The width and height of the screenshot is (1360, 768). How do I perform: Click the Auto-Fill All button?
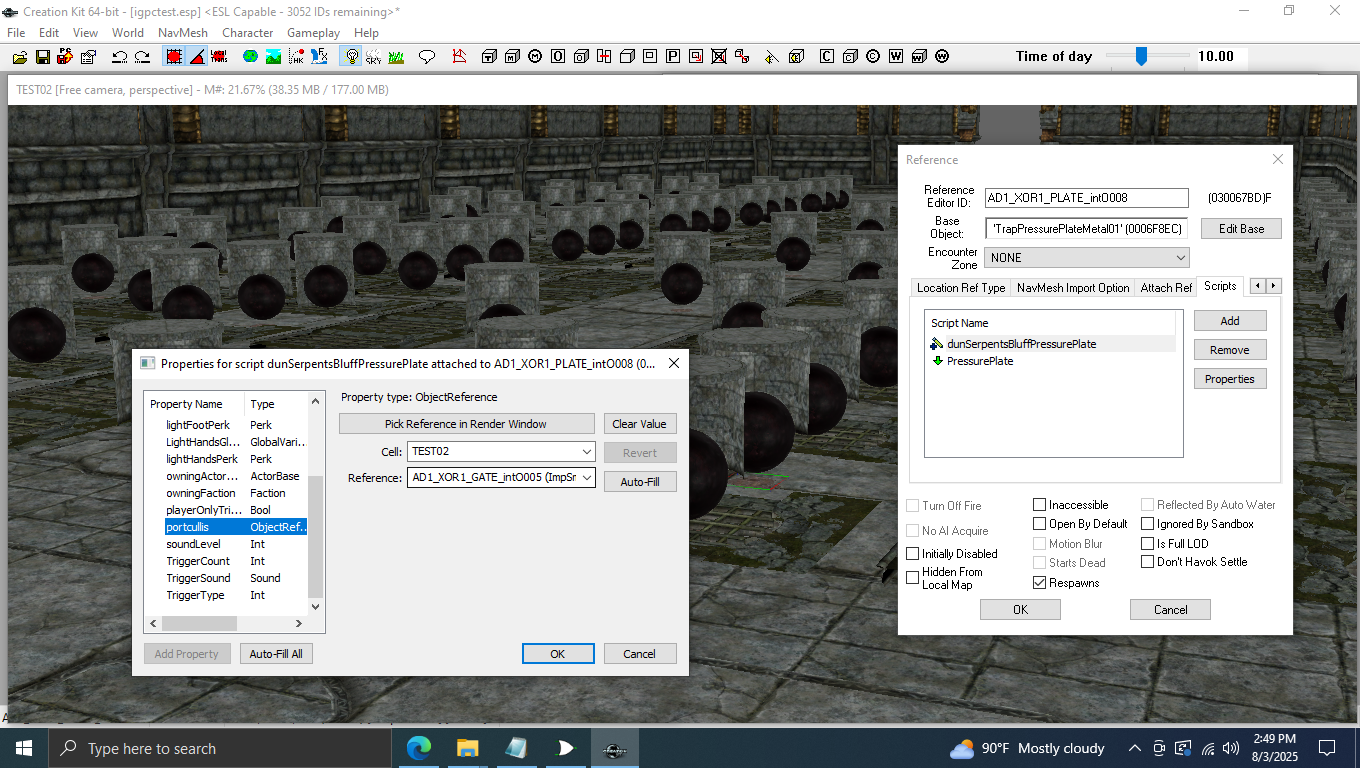(276, 654)
